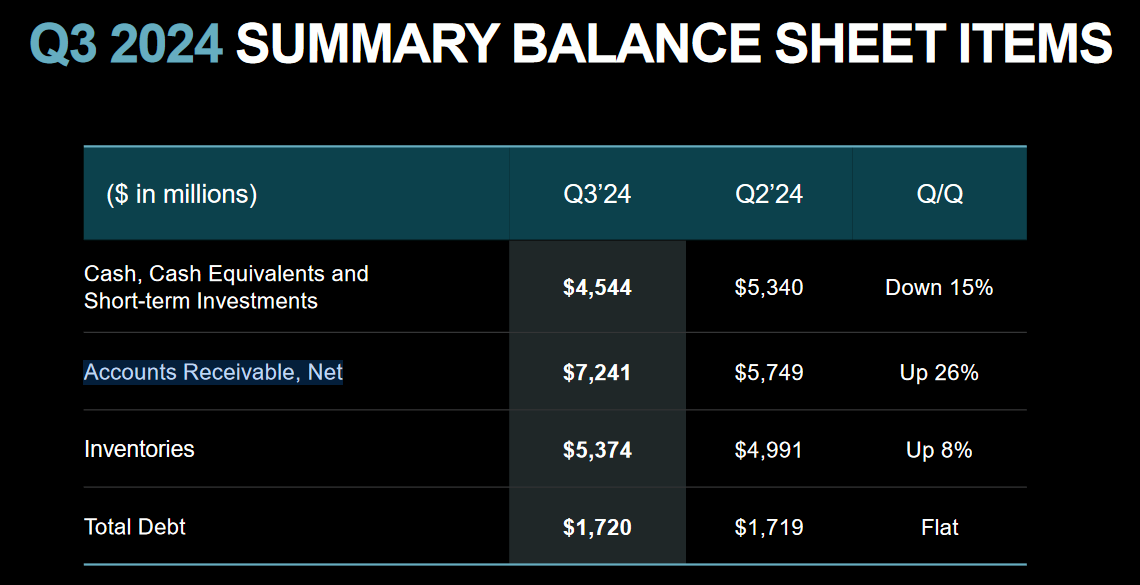The image size is (1140, 585).
Task: Click the $5,374 inventories value
Action: 597,451
